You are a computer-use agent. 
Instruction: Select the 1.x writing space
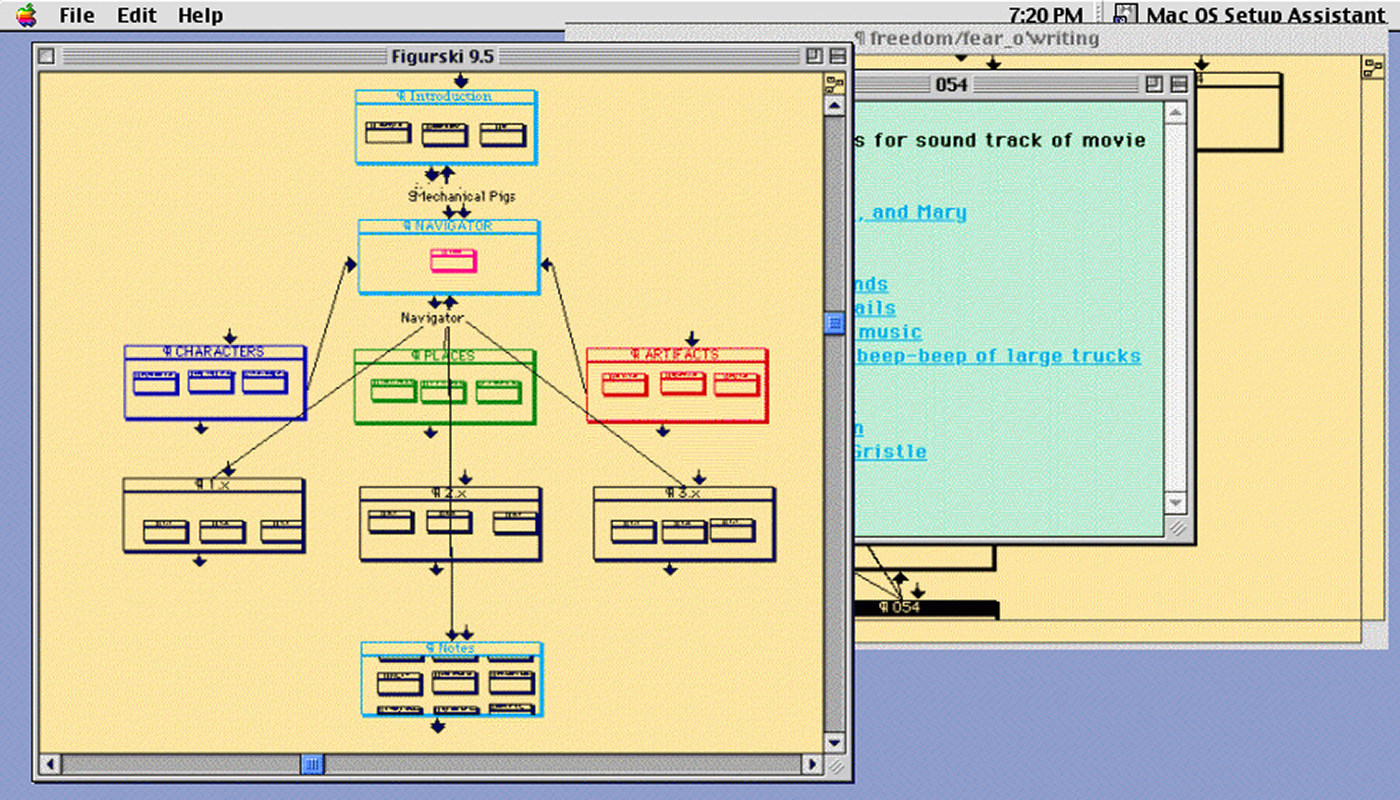coord(213,515)
